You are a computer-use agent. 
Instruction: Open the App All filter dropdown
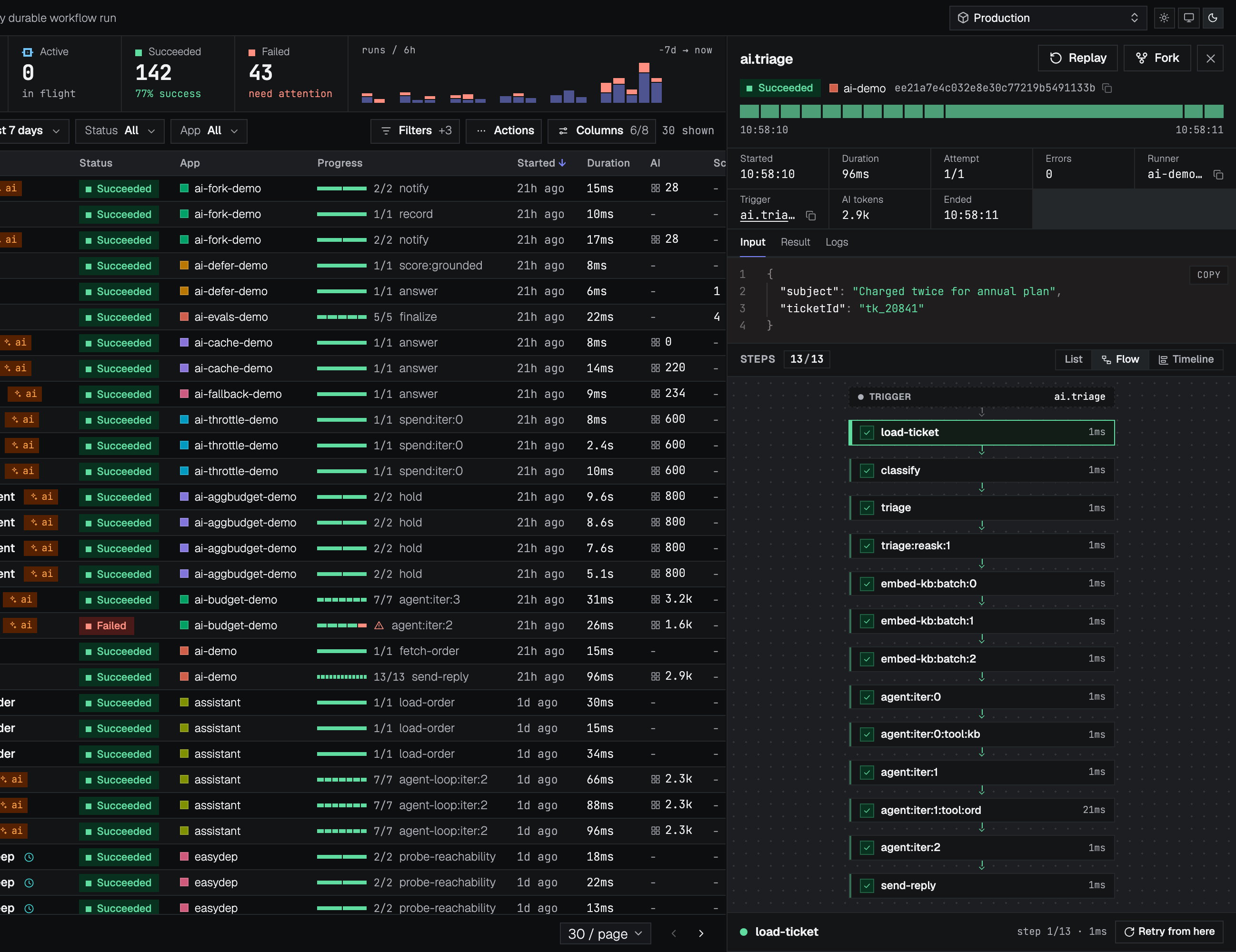209,131
